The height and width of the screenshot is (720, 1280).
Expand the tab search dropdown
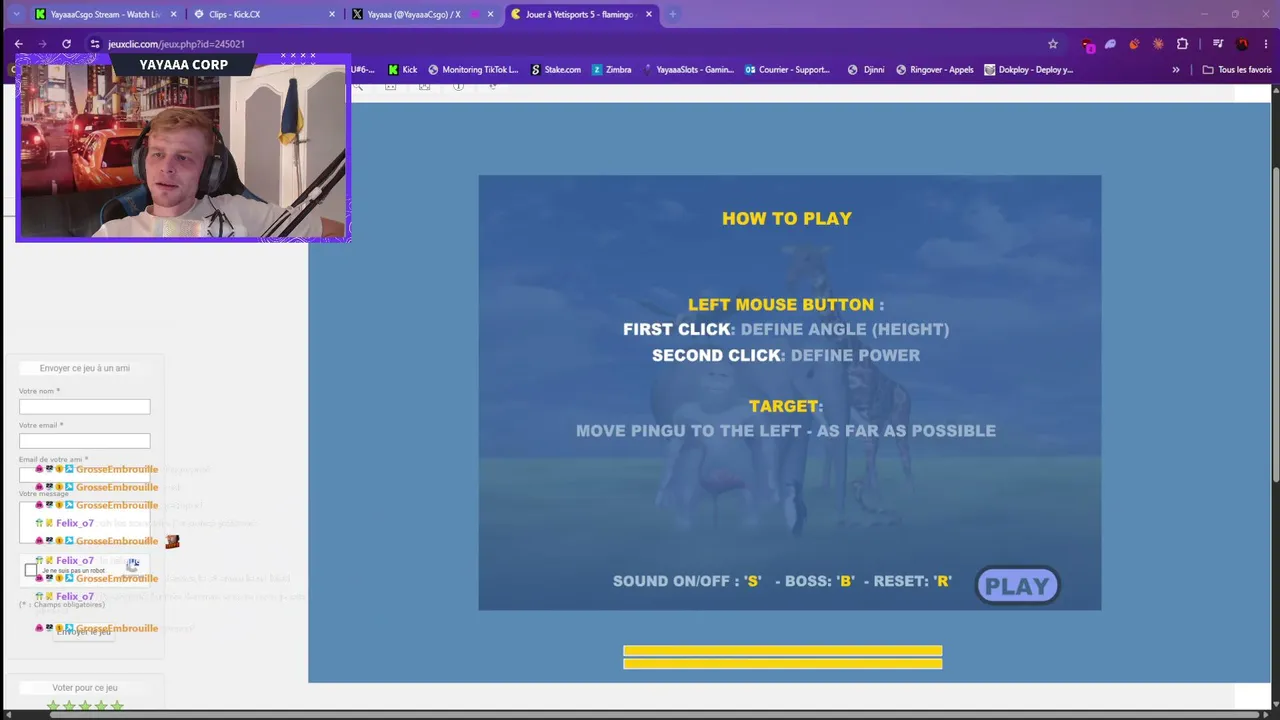pyautogui.click(x=16, y=14)
